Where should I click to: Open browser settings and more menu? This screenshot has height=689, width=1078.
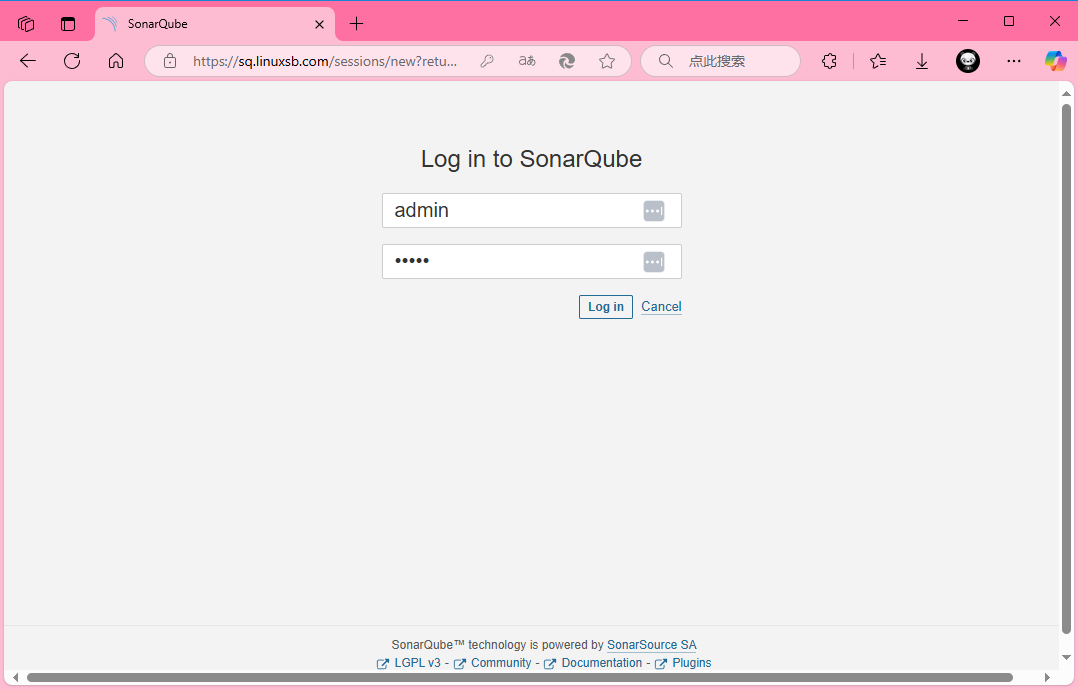tap(1013, 61)
